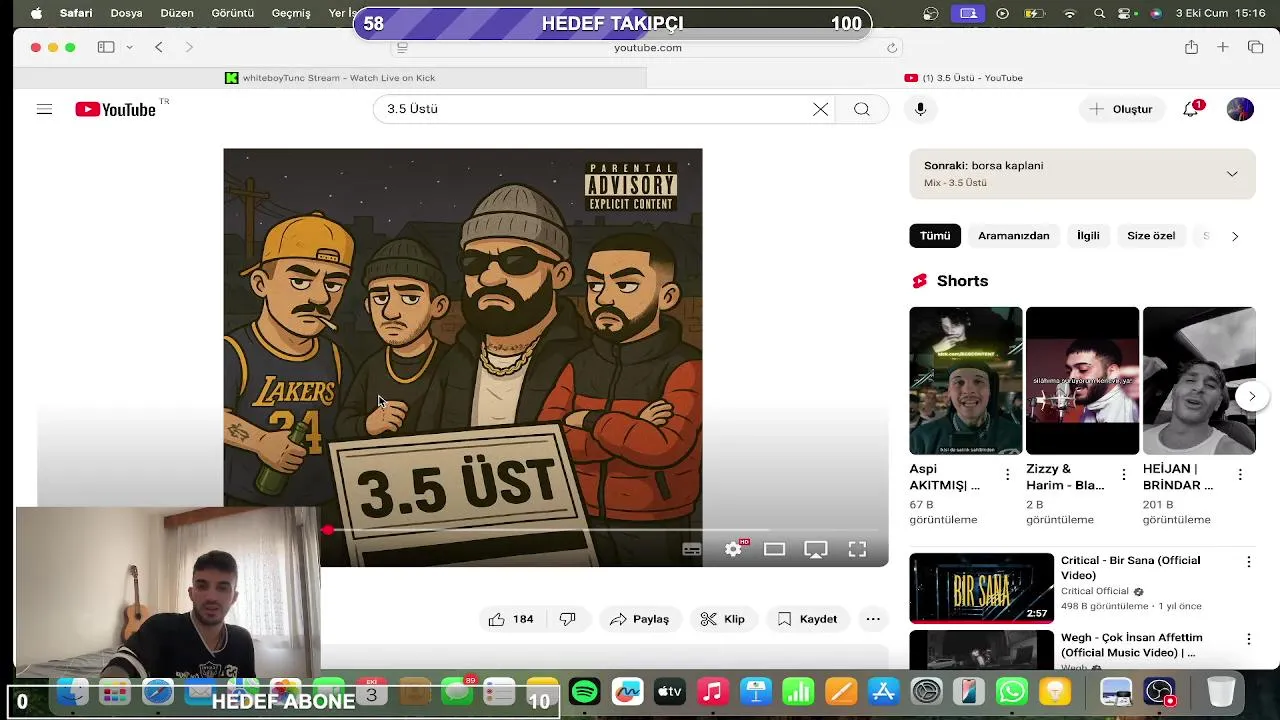This screenshot has height=720, width=1280.
Task: Open the Safari tab group dropdown arrow
Action: [129, 47]
